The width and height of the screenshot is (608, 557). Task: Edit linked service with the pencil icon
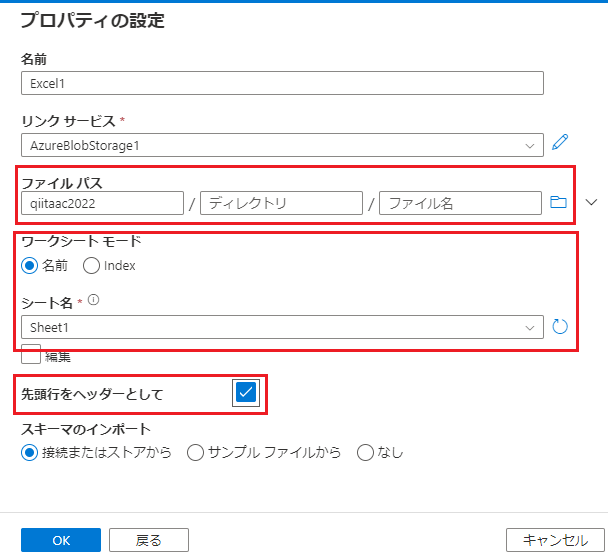click(x=560, y=142)
